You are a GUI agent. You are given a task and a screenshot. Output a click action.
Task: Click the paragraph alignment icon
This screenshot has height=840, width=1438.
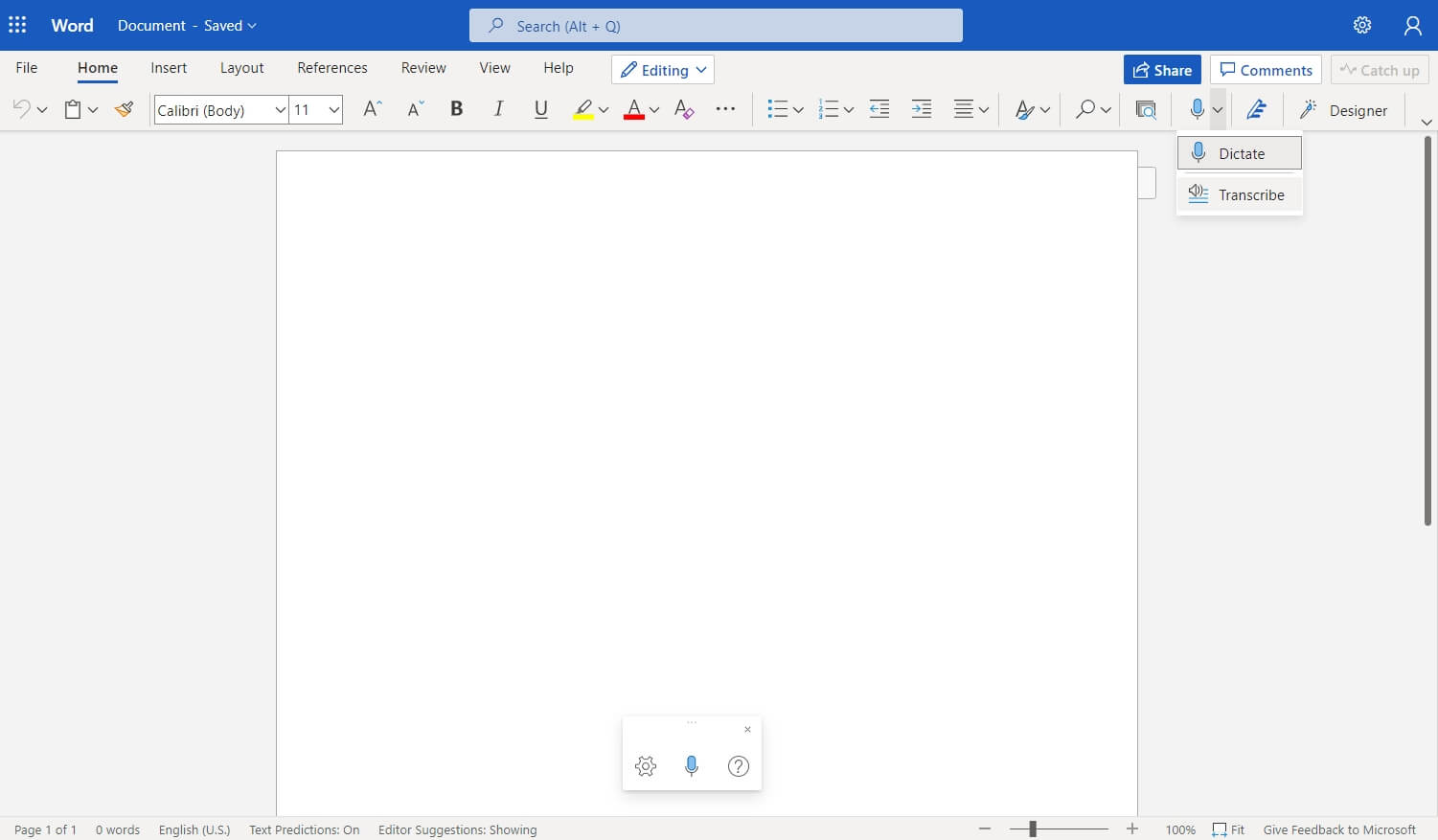pos(964,109)
